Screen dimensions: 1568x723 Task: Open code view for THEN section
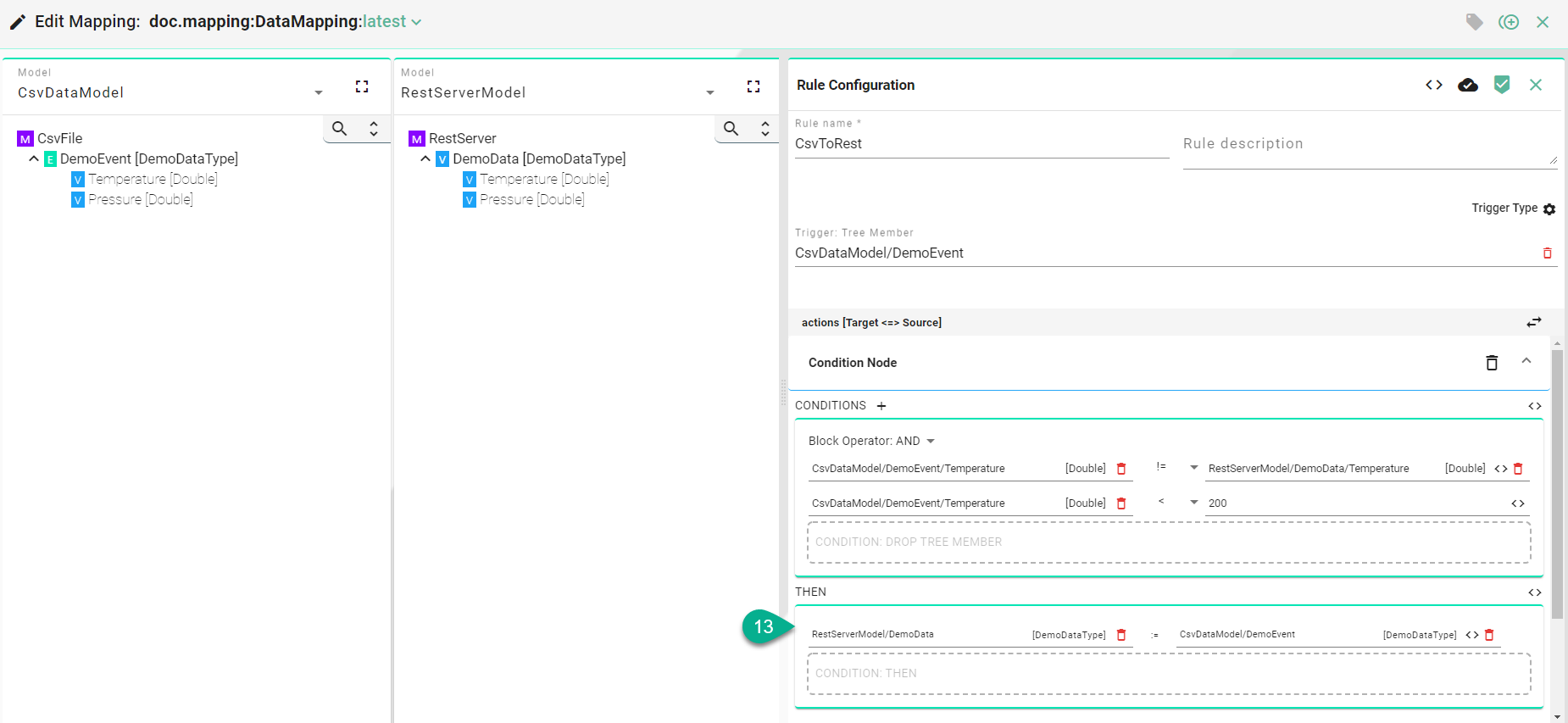(1535, 592)
